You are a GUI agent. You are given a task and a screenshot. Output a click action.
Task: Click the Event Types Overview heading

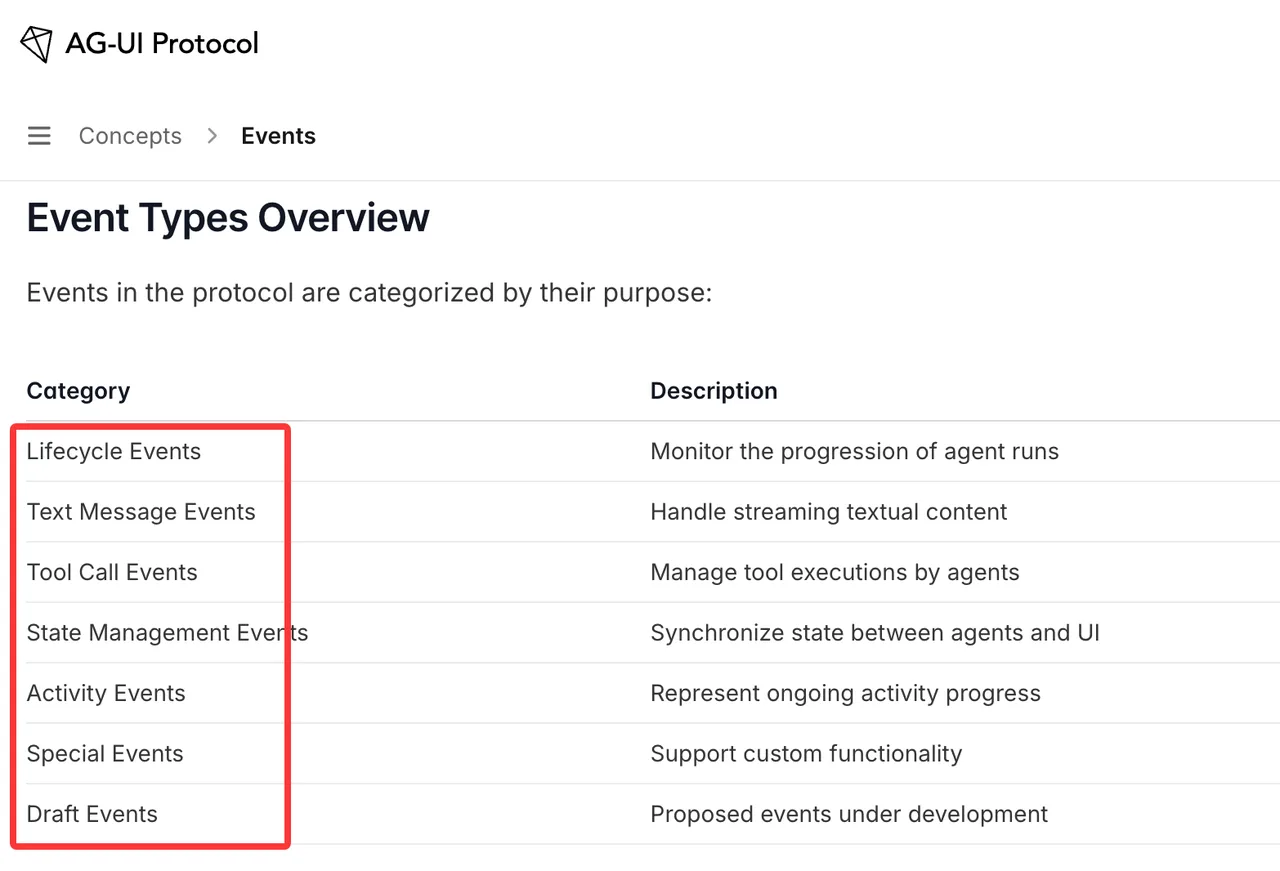point(228,217)
